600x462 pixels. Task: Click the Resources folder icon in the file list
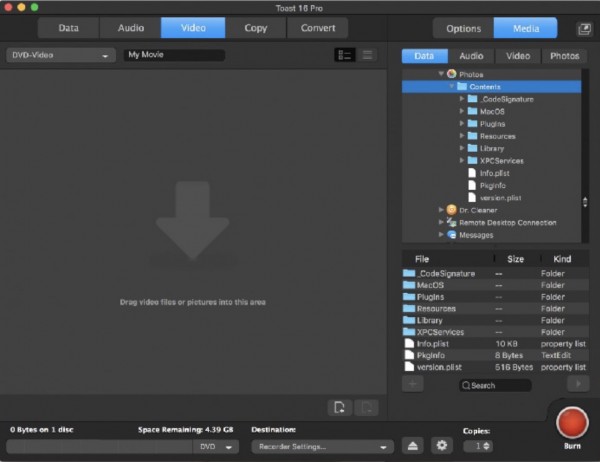(409, 309)
